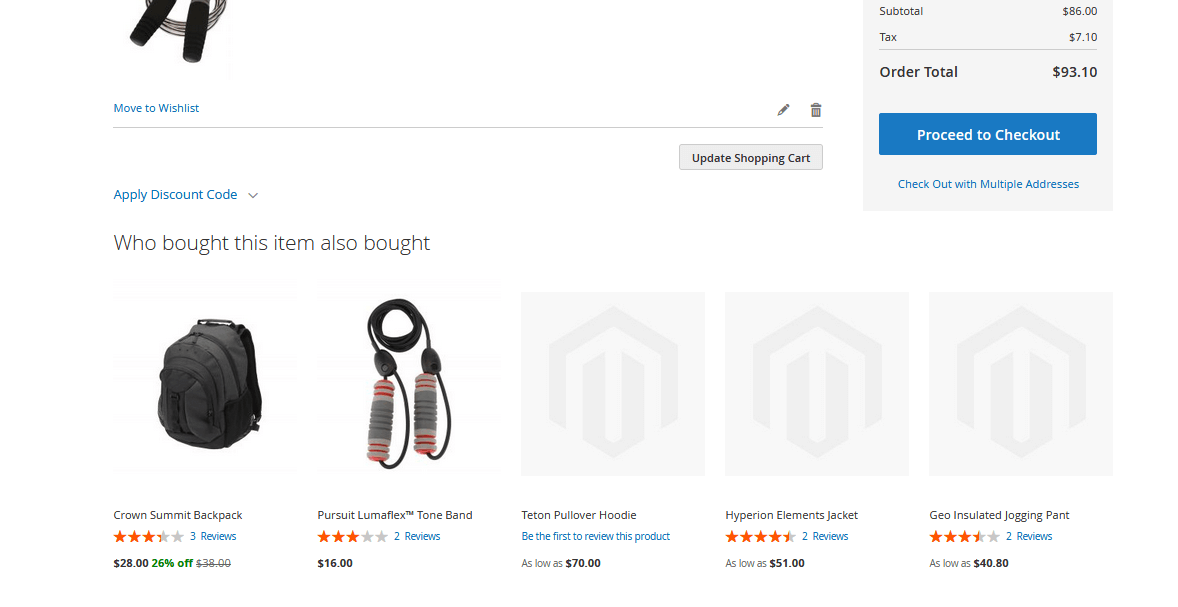Image resolution: width=1178 pixels, height=607 pixels.
Task: Click the Geo Insulated Jogging Pant placeholder image
Action: click(x=1021, y=383)
